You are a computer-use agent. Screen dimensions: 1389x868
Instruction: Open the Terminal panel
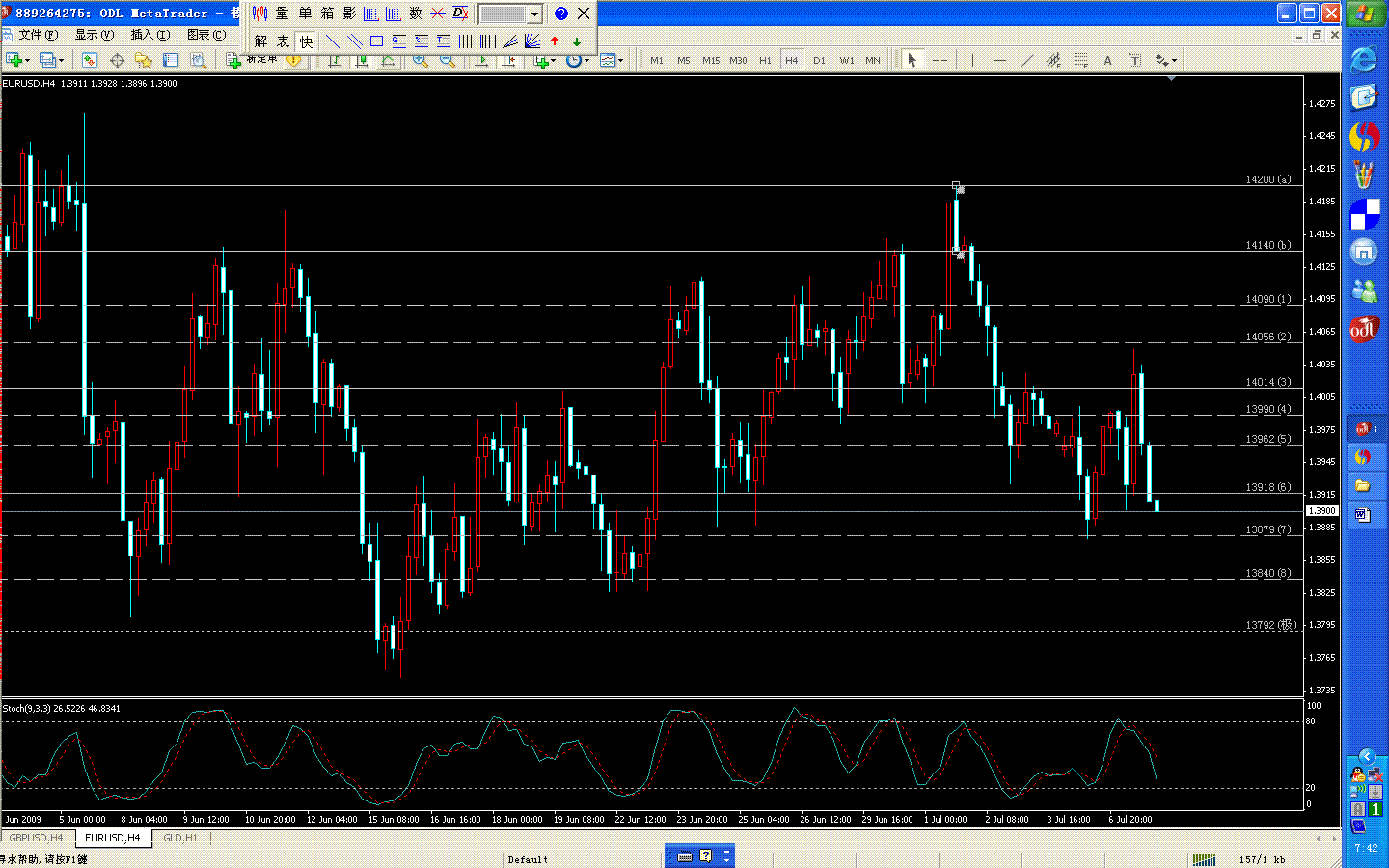click(x=171, y=60)
